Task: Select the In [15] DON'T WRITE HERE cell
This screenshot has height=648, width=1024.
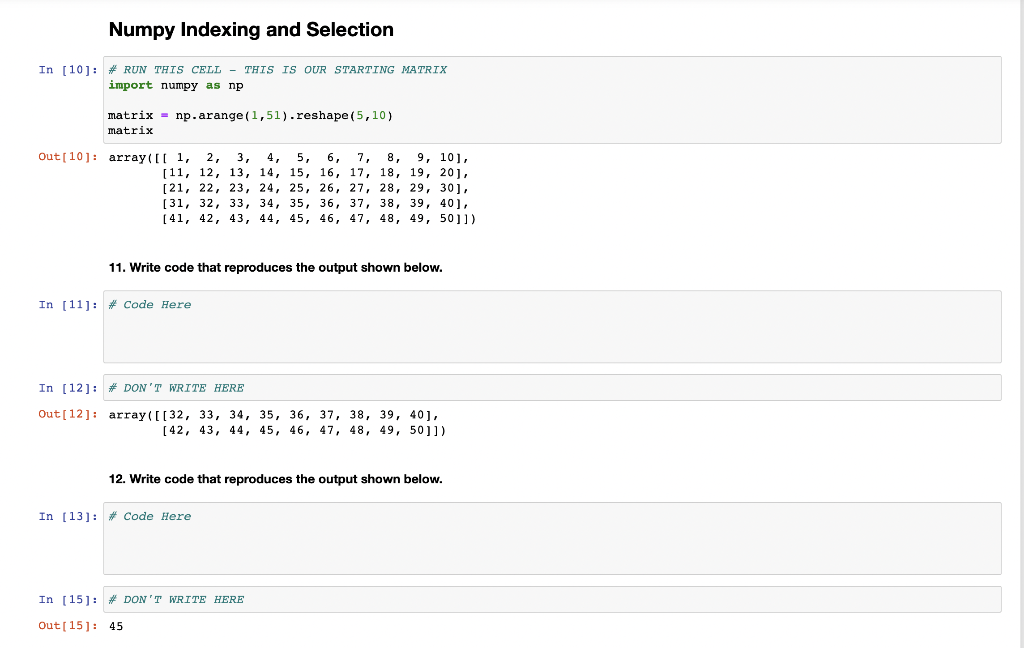Action: (552, 600)
